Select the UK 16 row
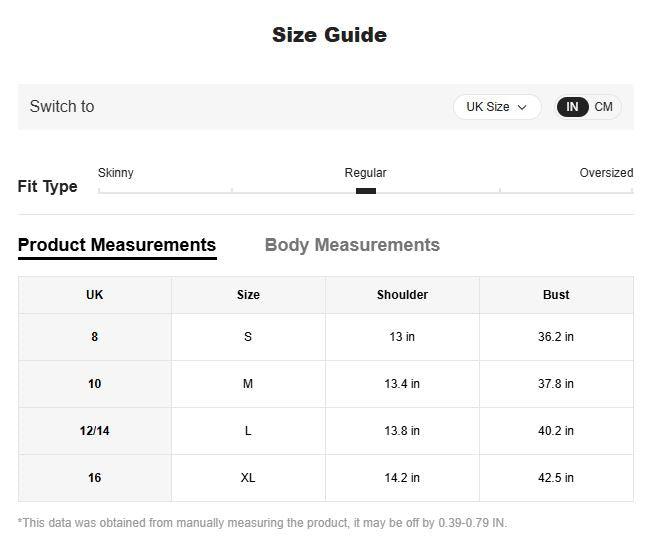 [95, 478]
